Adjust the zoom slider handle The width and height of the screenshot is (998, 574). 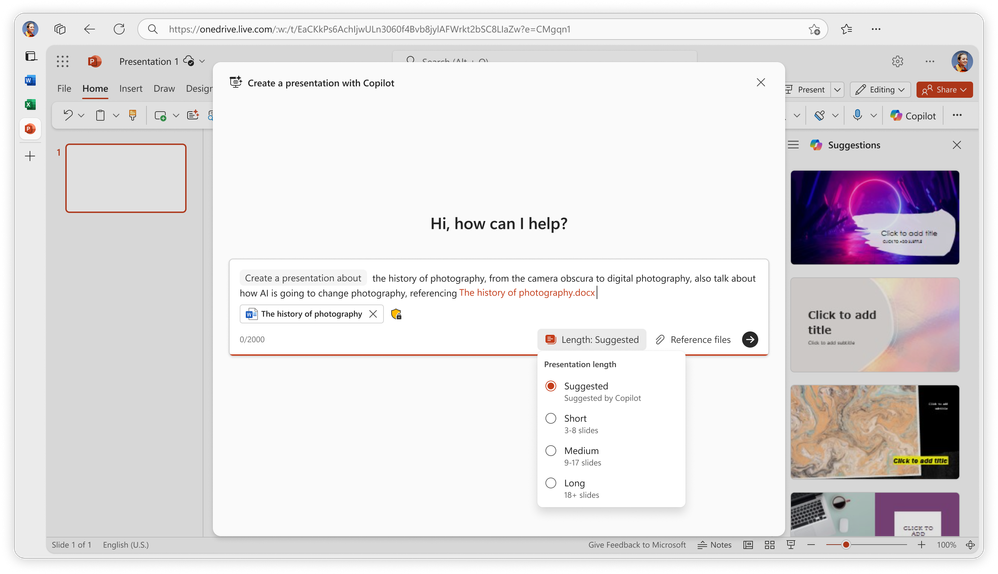coord(846,545)
